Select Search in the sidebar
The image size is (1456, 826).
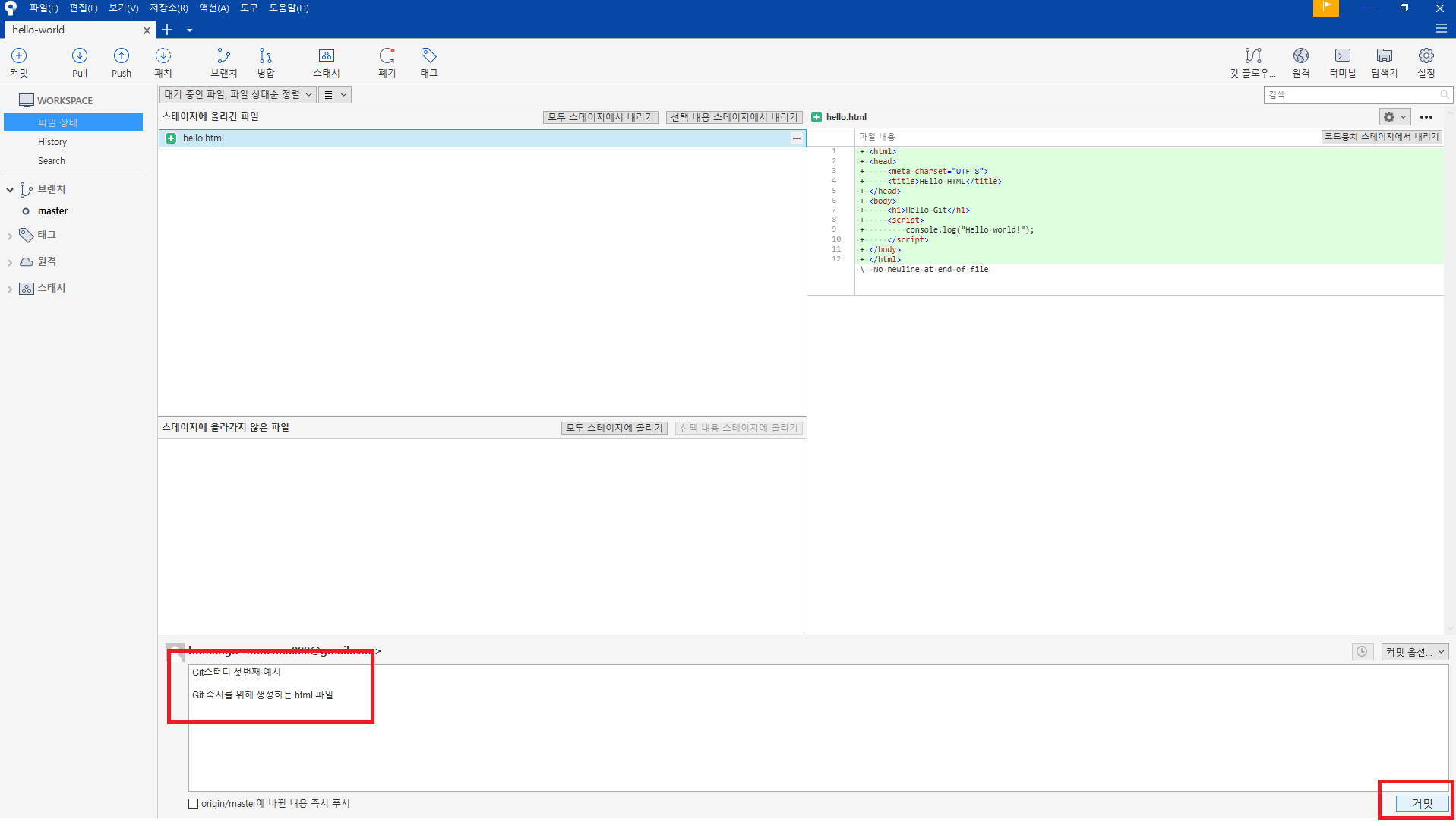(52, 161)
